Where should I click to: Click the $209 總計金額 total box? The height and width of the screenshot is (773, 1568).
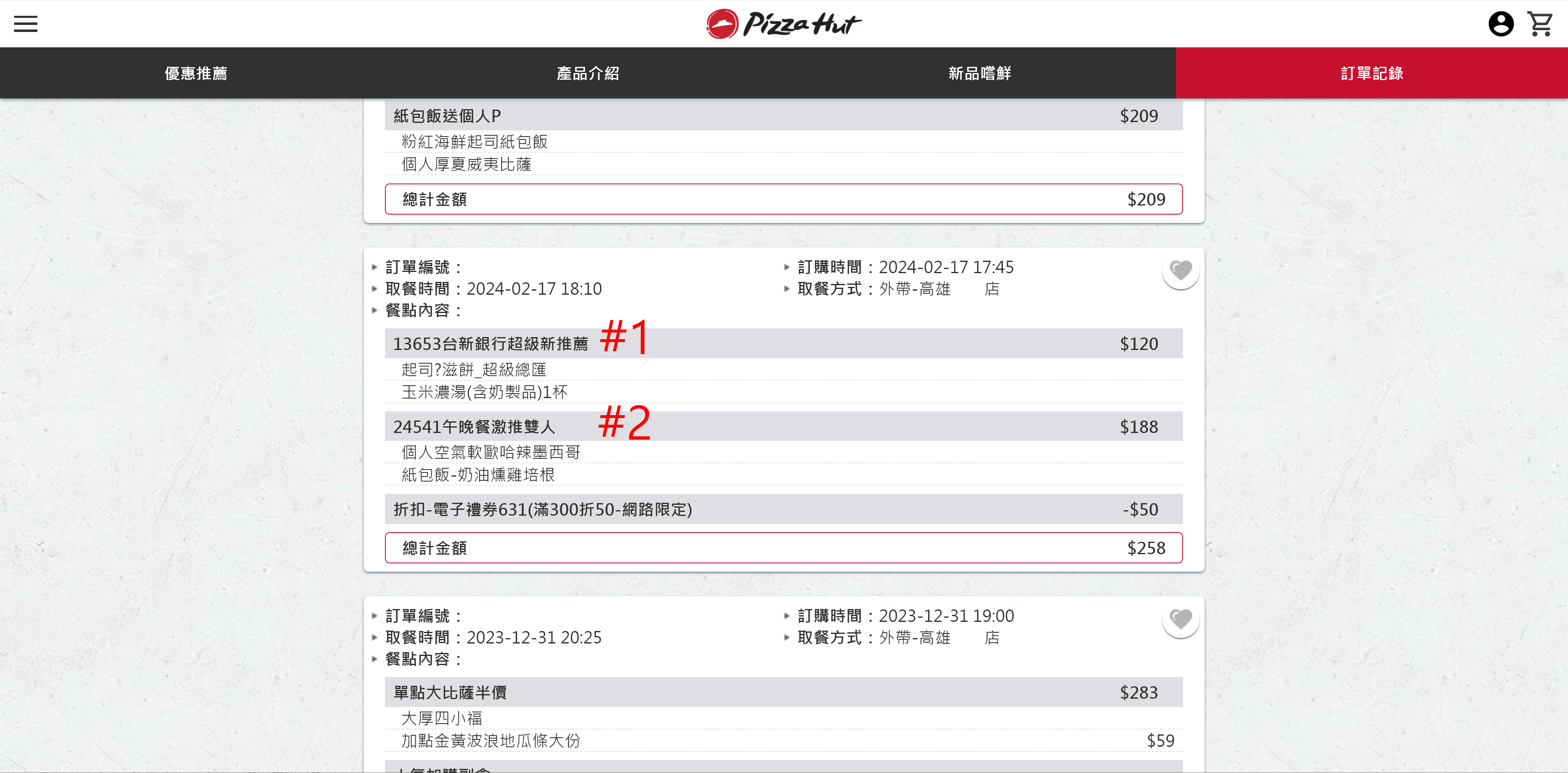[x=783, y=199]
